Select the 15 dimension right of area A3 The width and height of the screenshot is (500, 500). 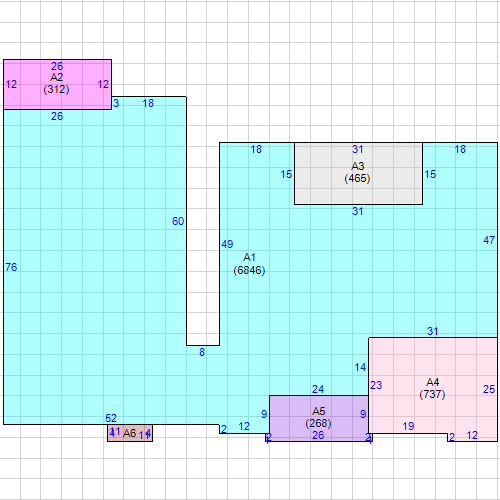coord(430,174)
